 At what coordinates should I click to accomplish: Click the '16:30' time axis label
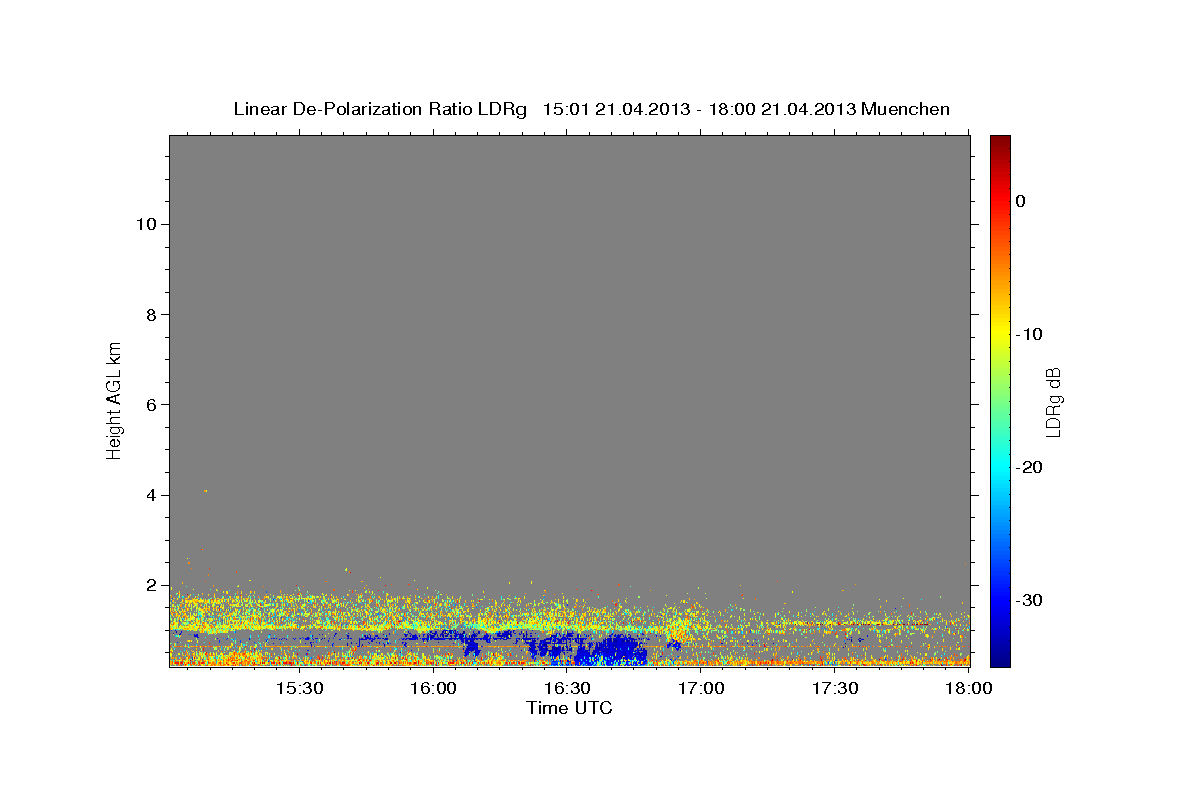click(x=567, y=688)
